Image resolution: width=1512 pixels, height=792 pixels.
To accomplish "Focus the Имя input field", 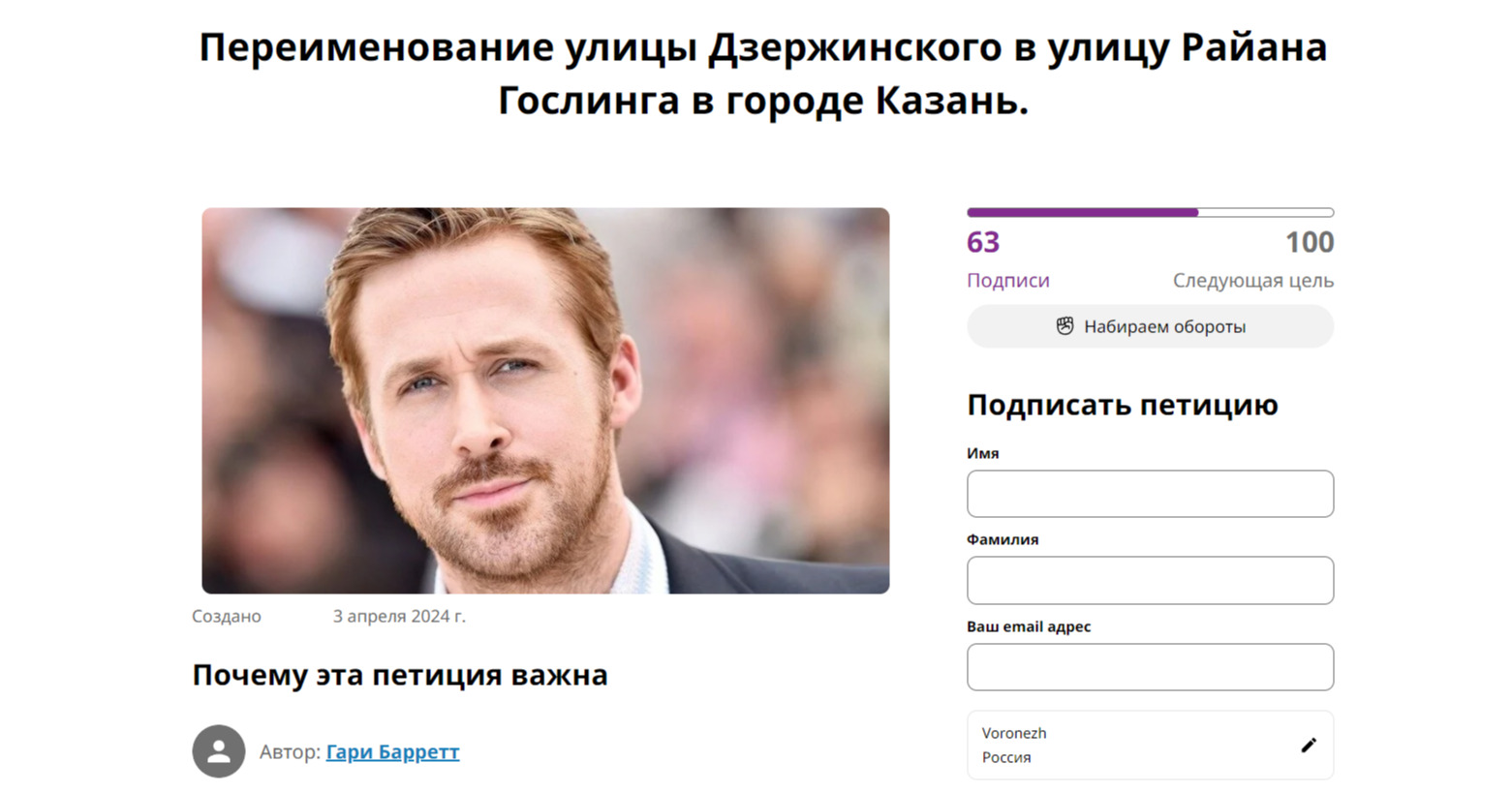I will pyautogui.click(x=1150, y=494).
